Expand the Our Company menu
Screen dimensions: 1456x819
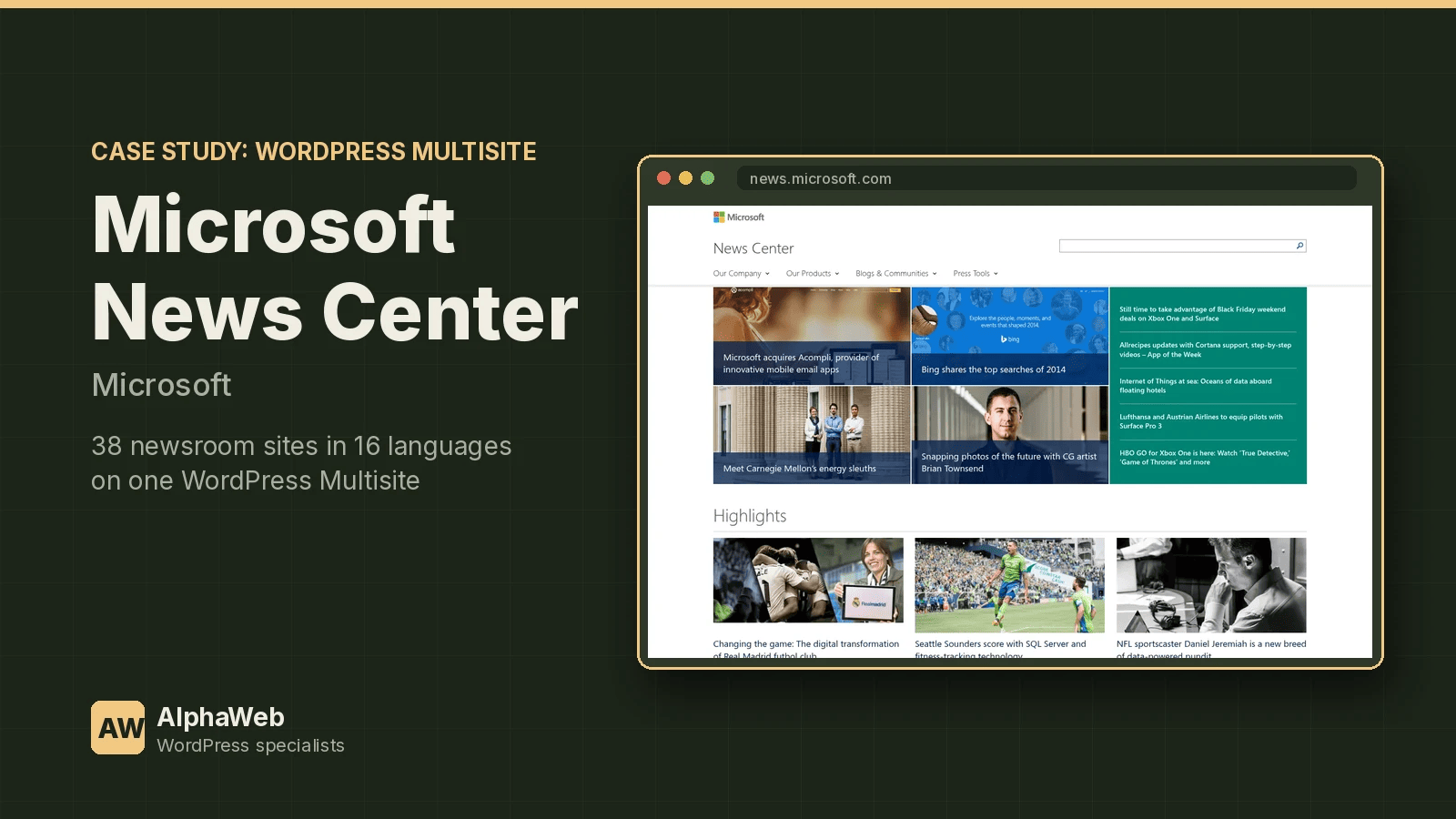point(741,273)
